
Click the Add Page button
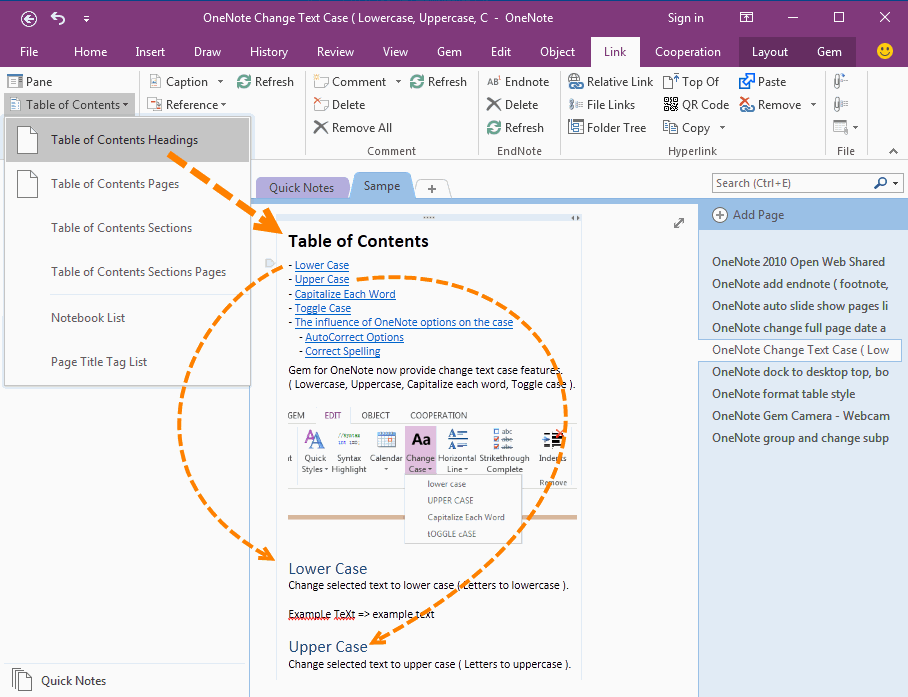(x=748, y=215)
